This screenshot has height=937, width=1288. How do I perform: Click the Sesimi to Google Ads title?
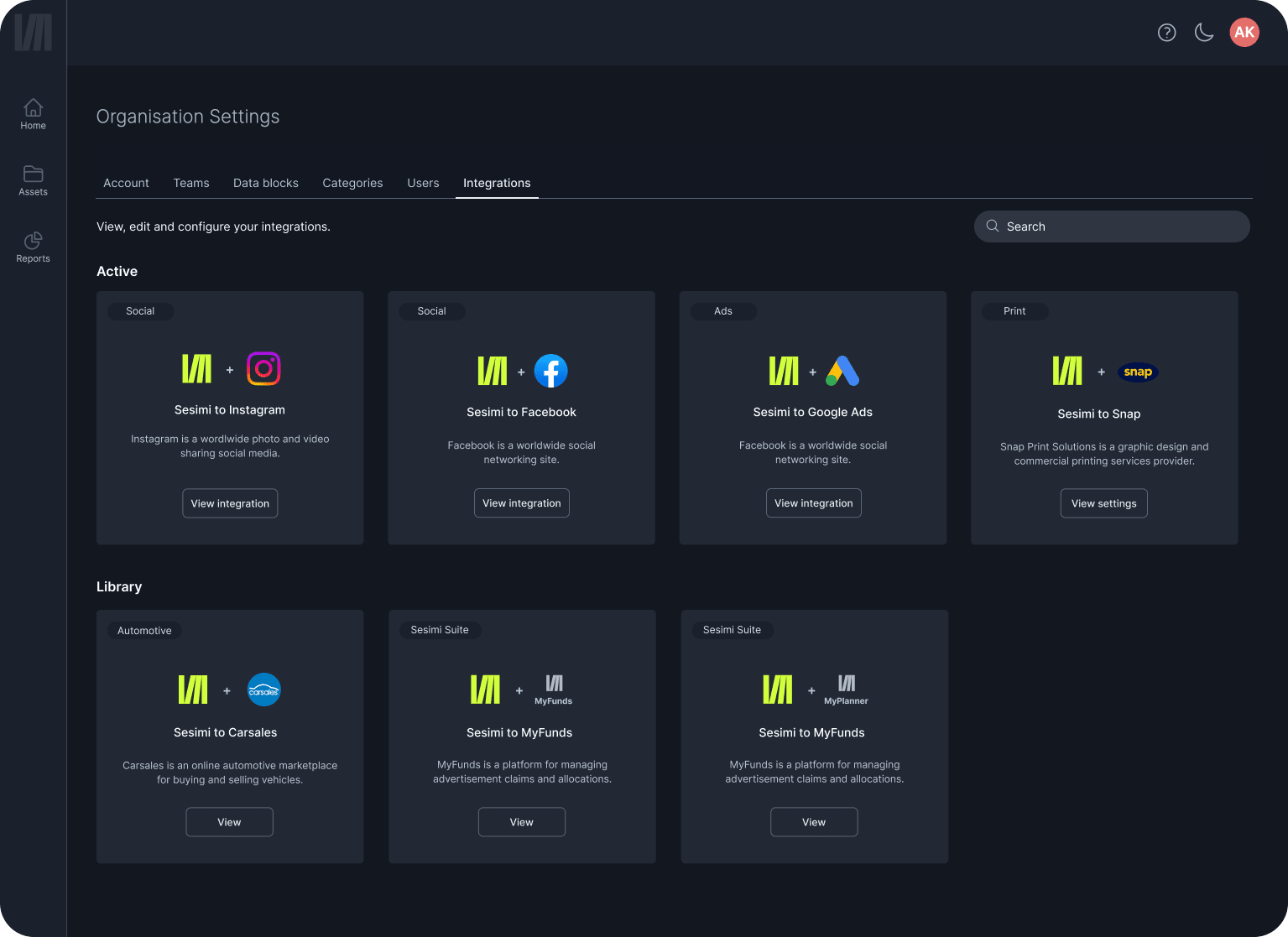[x=813, y=412]
